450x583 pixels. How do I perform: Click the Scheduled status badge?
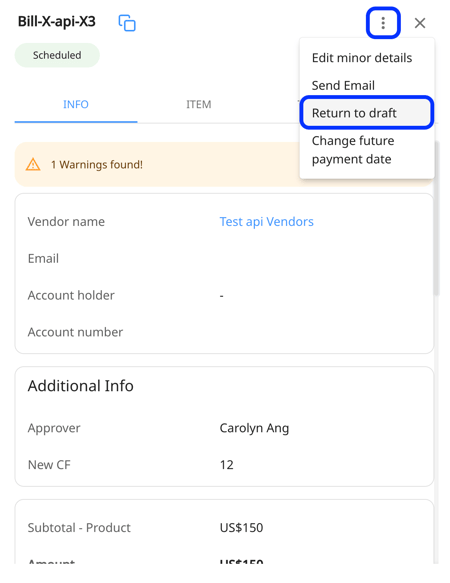click(57, 55)
